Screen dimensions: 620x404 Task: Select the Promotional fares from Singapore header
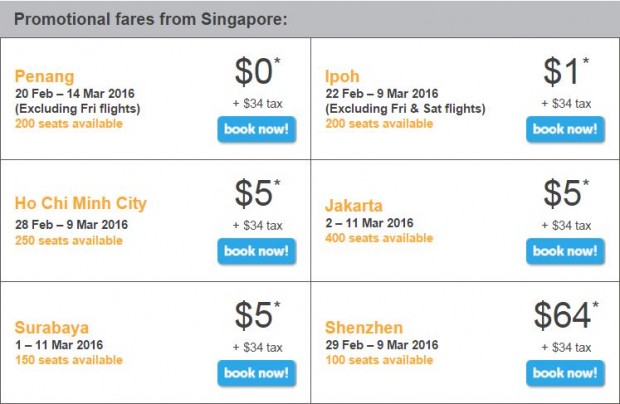pyautogui.click(x=151, y=19)
